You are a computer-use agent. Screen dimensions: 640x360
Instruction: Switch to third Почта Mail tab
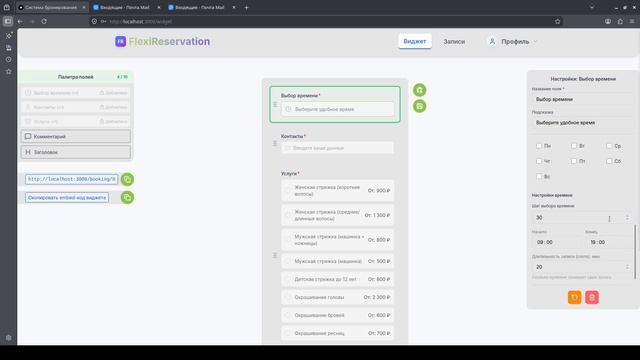click(202, 7)
